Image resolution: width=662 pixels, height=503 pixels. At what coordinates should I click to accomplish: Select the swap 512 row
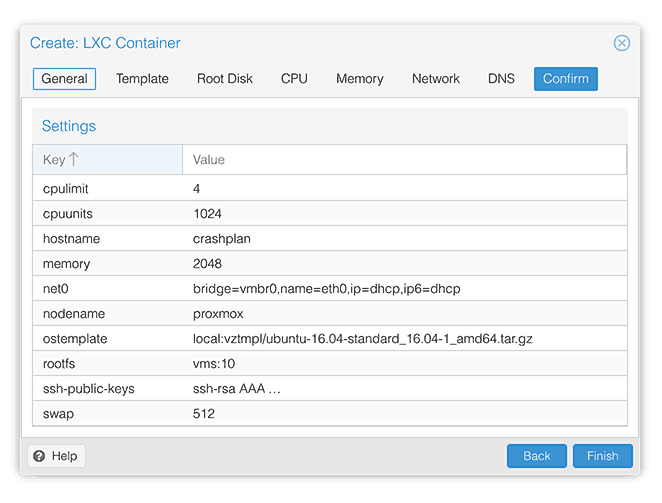coord(330,413)
